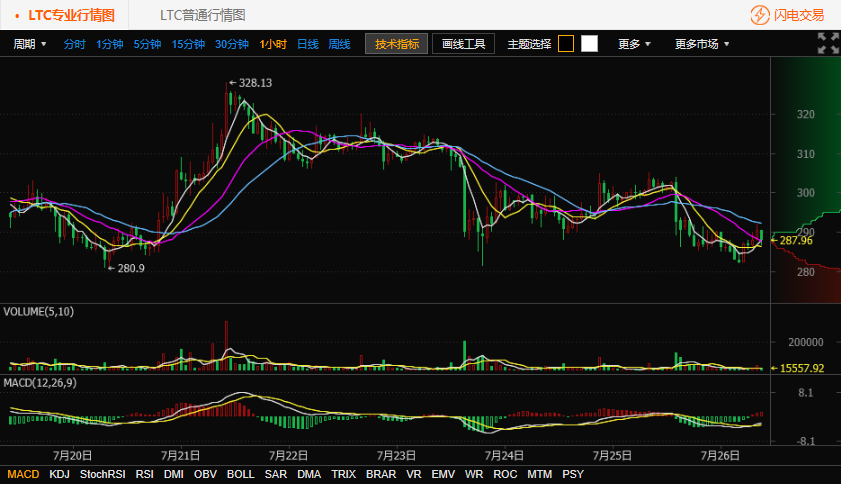Image resolution: width=841 pixels, height=485 pixels.
Task: Select 1小时 interval
Action: click(x=273, y=44)
